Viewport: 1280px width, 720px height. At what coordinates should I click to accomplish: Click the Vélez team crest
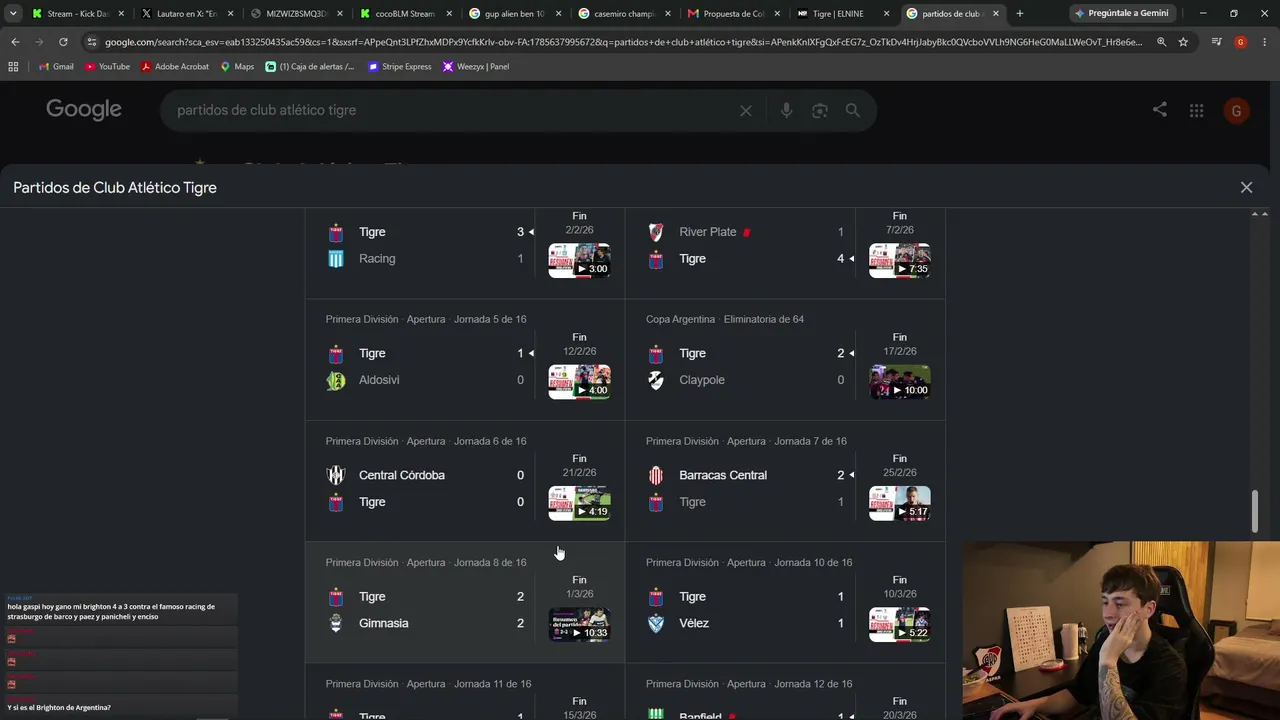[x=656, y=623]
